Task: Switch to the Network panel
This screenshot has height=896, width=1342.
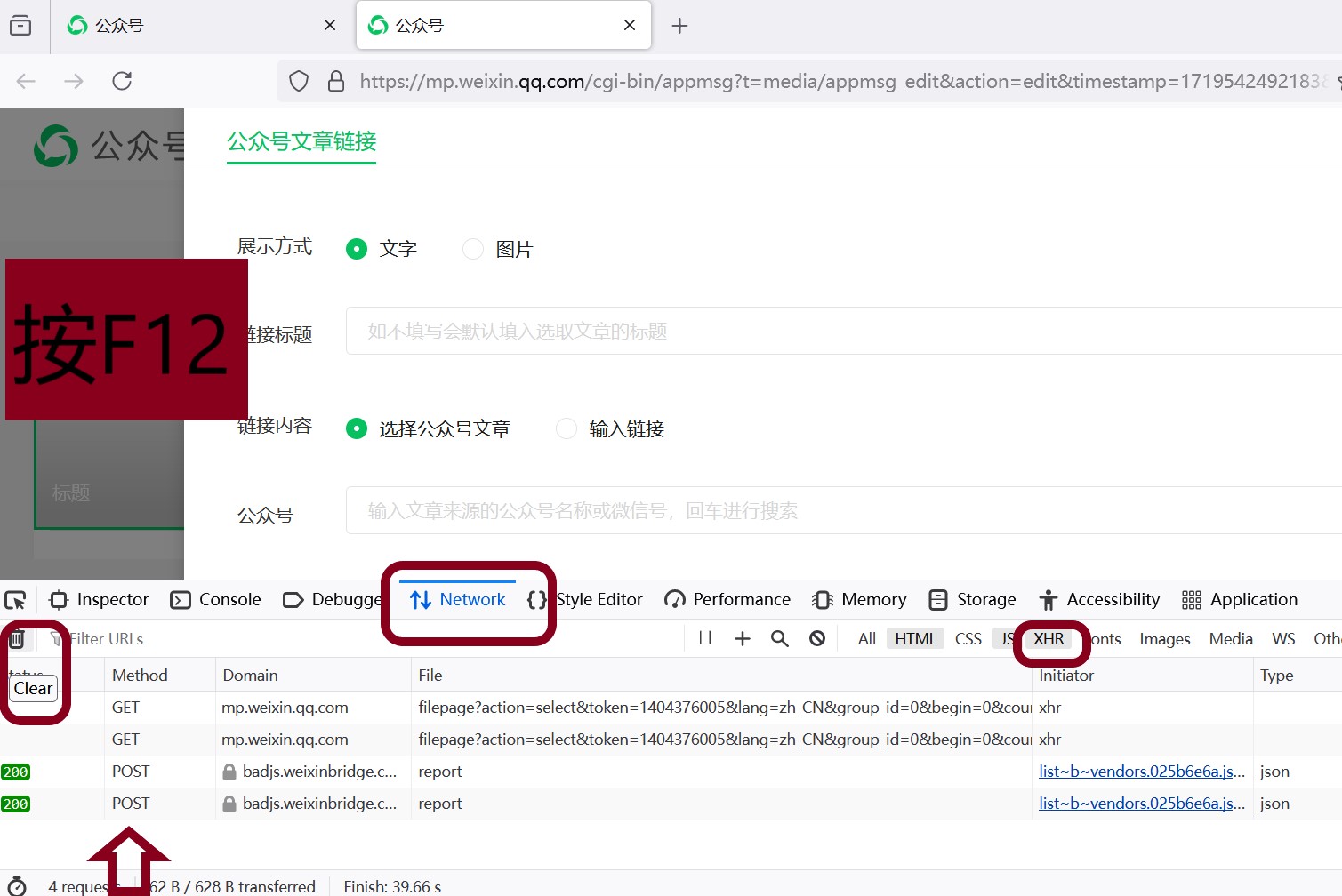Action: point(458,600)
